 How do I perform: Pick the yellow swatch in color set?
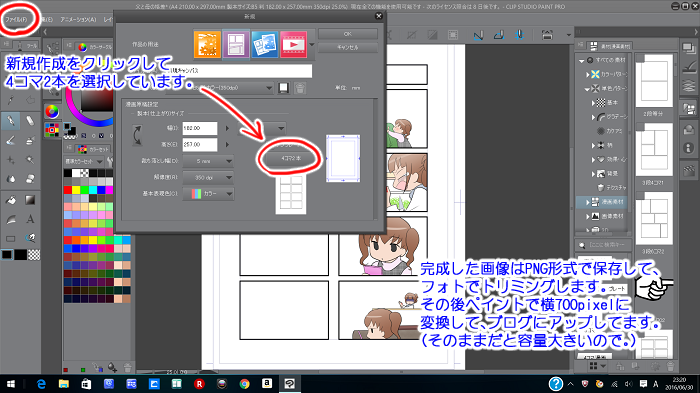pos(76,190)
